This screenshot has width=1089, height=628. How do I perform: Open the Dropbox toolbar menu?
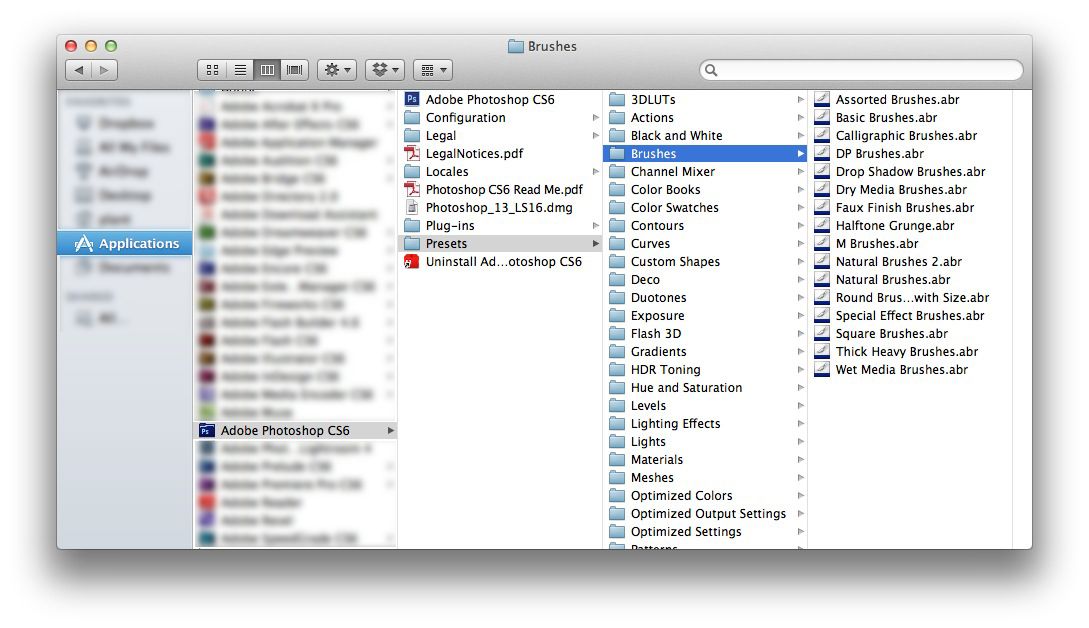(385, 69)
